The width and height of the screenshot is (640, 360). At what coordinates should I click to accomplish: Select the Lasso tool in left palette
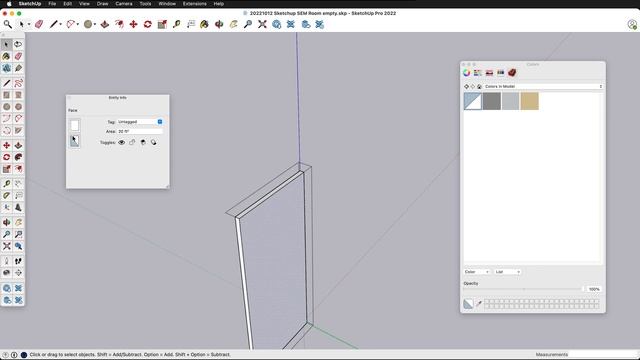(x=18, y=44)
